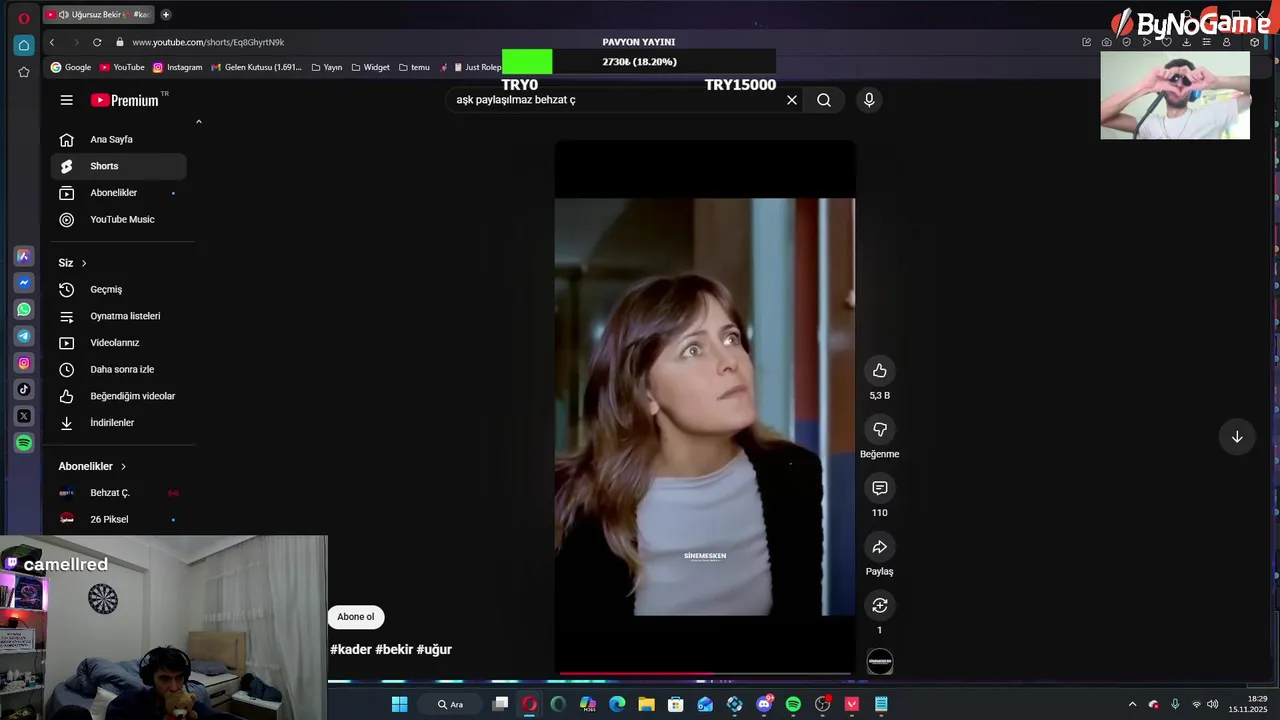Open 26 Piksel channel subscription
This screenshot has height=720, width=1280.
pyautogui.click(x=119, y=519)
